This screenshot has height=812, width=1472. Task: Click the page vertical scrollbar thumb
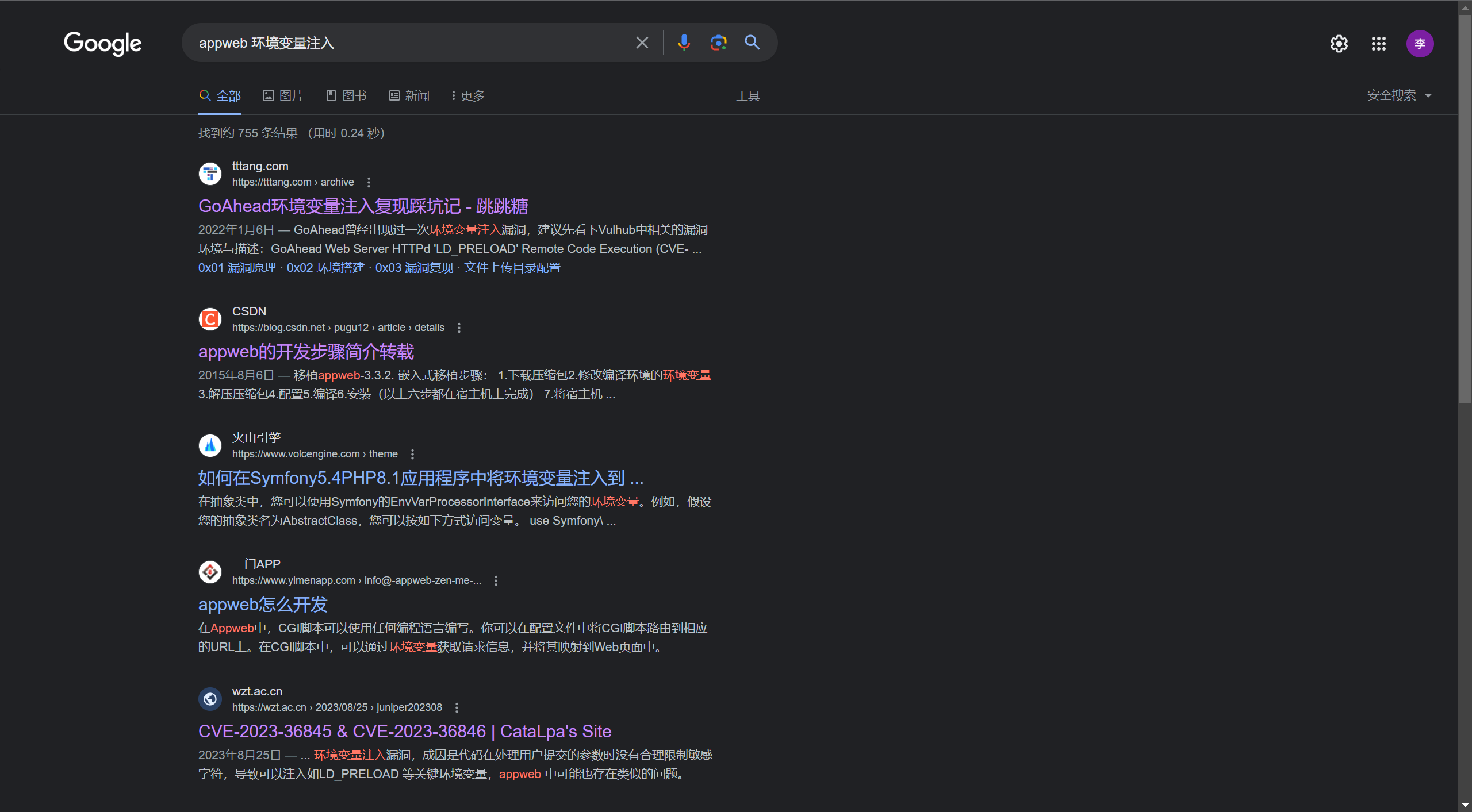tap(1465, 210)
